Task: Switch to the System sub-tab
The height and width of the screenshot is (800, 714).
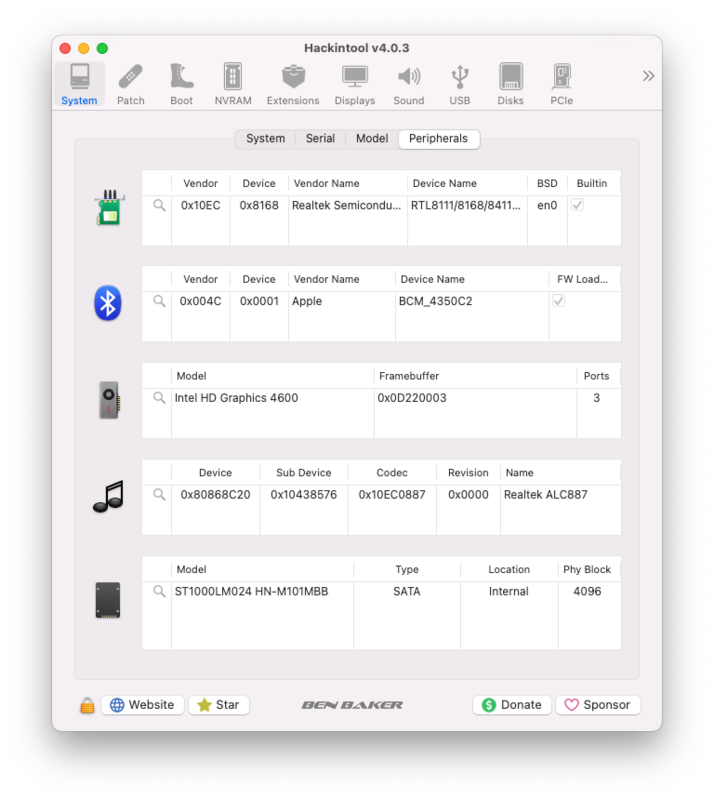Action: [x=265, y=139]
